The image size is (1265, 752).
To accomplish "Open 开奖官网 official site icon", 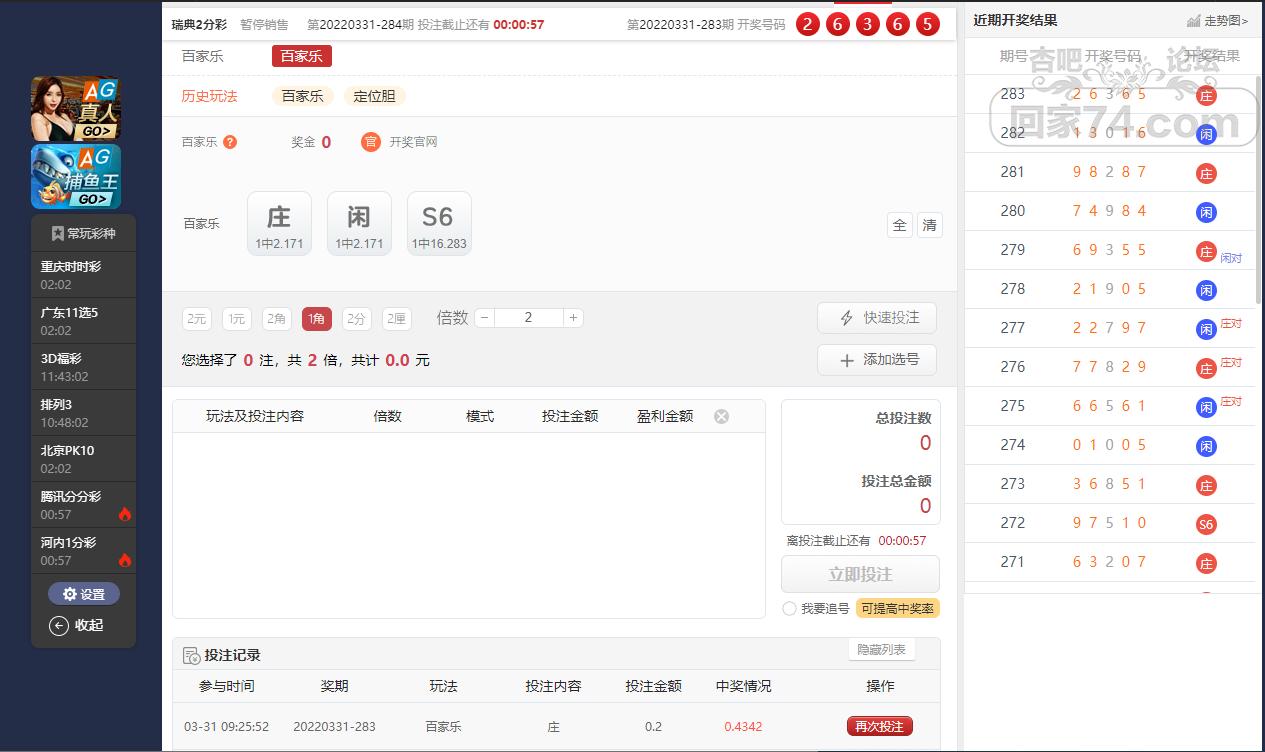I will [371, 142].
